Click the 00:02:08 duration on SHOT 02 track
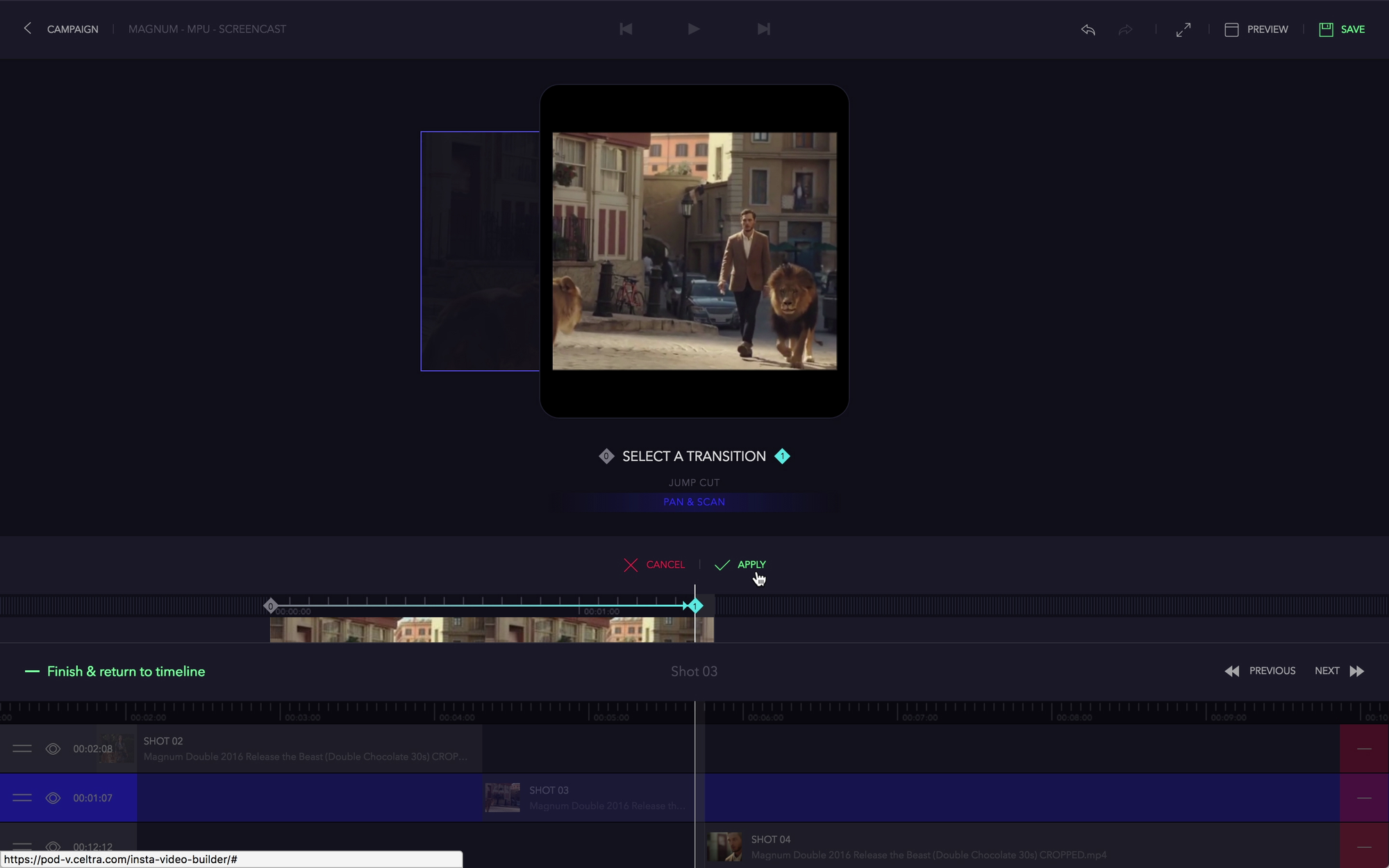Viewport: 1389px width, 868px height. point(92,749)
